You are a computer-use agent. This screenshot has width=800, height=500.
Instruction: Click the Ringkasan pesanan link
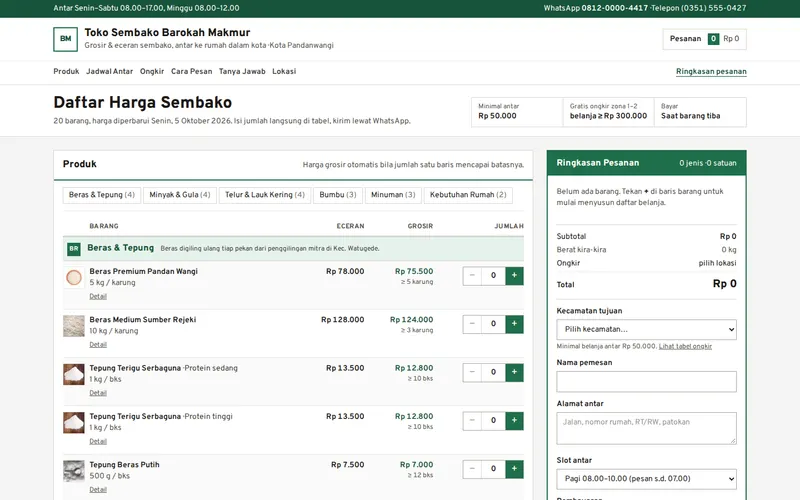click(711, 72)
